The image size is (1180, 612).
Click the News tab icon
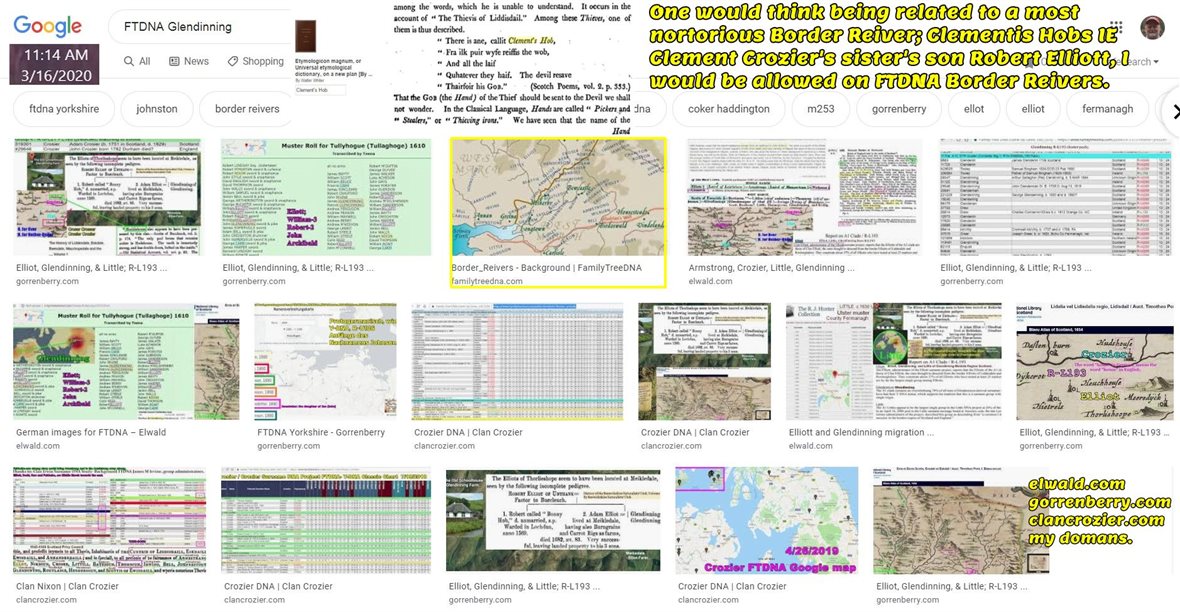[x=175, y=61]
